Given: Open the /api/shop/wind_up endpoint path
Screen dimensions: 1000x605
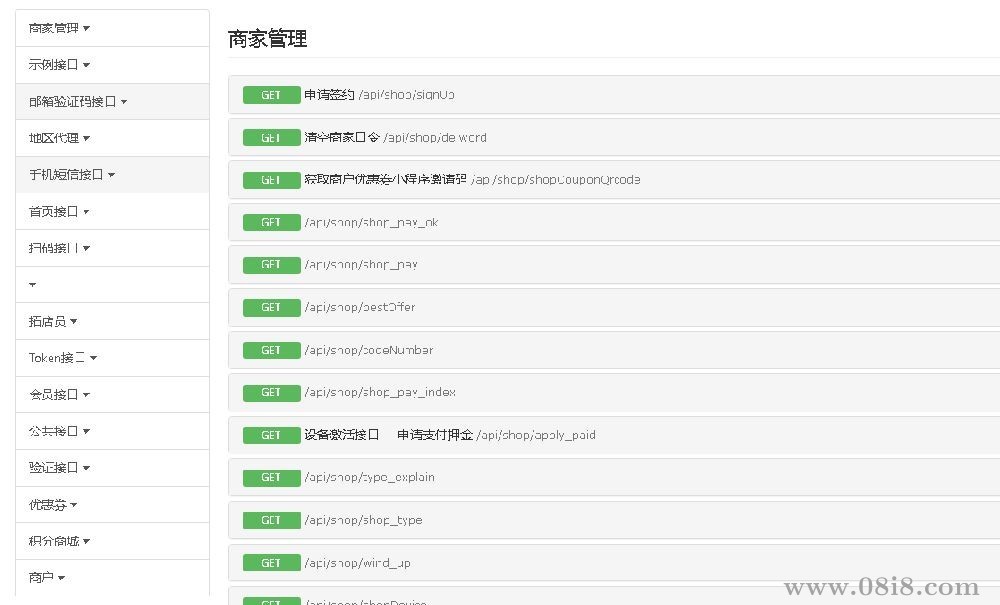Looking at the screenshot, I should pos(357,563).
